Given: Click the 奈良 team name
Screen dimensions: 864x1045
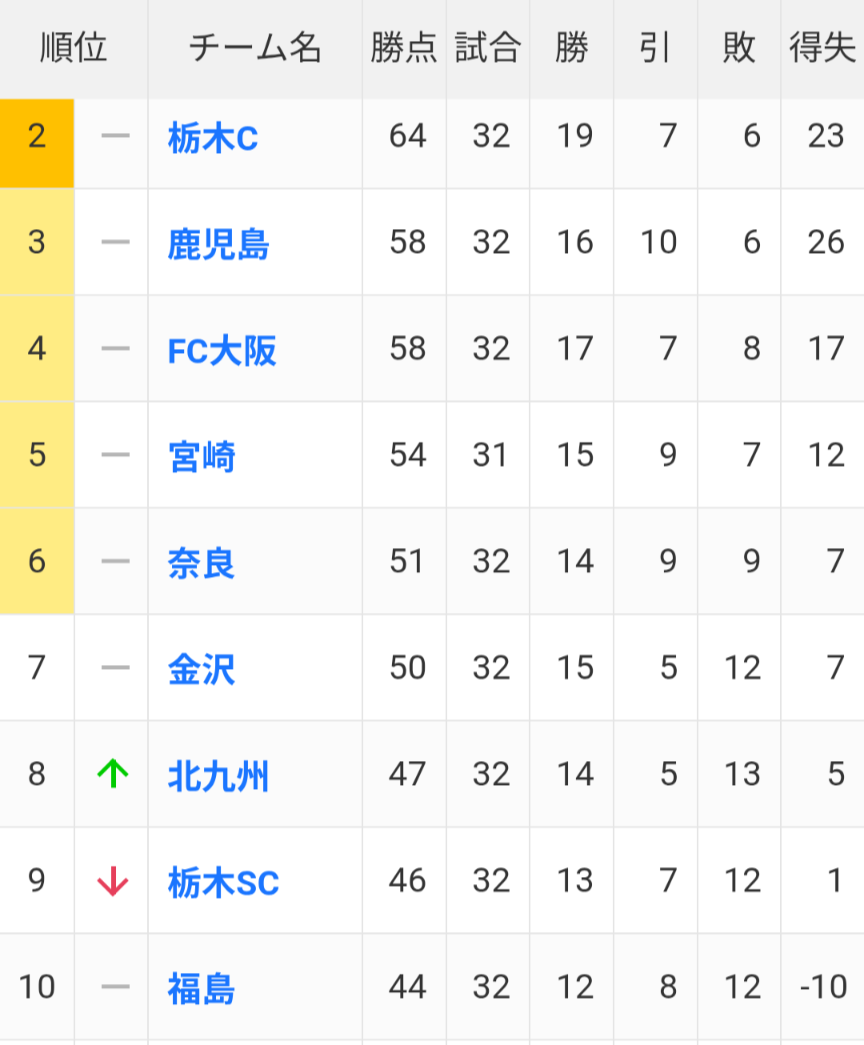Looking at the screenshot, I should (x=202, y=563).
